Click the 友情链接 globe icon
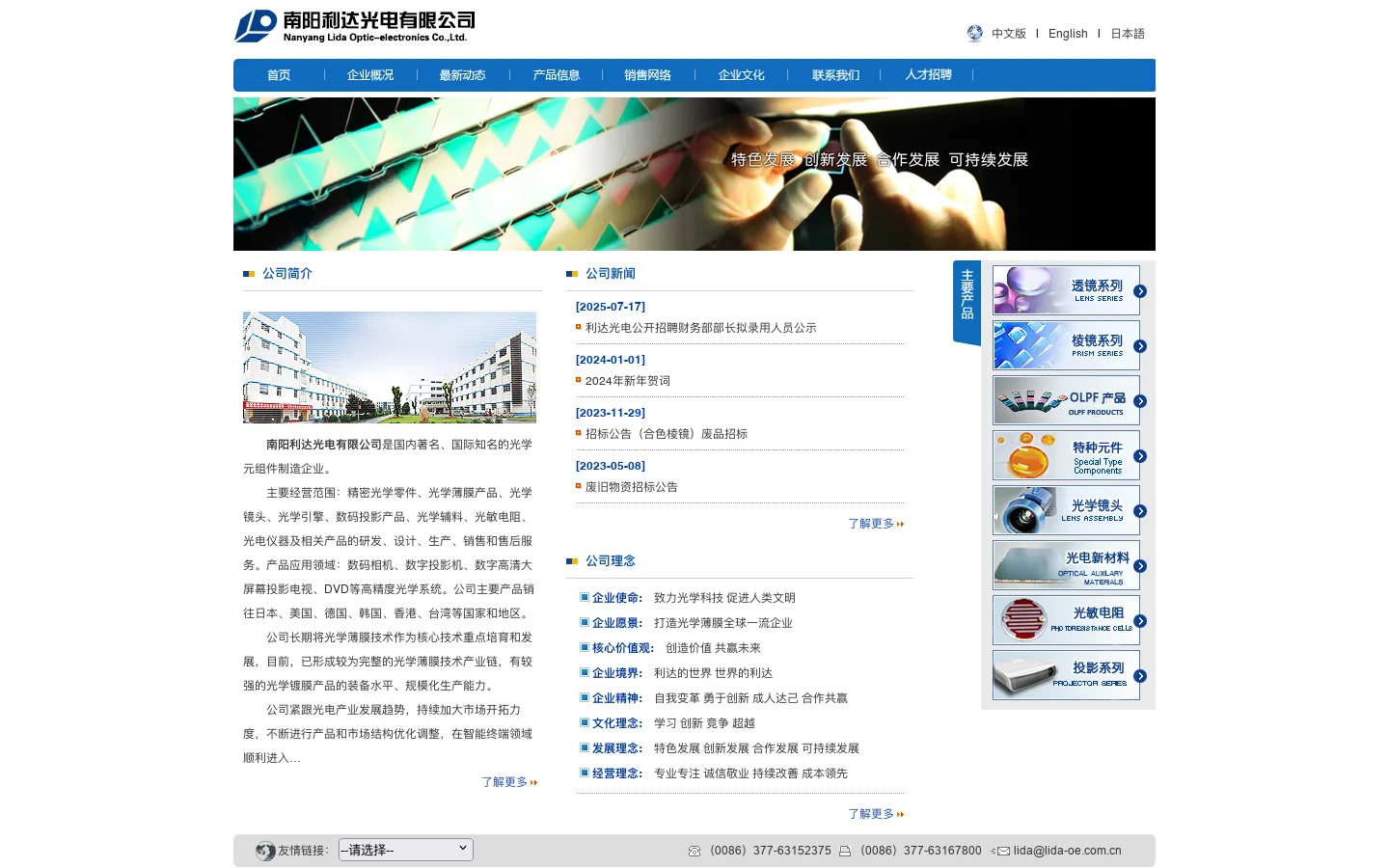 (x=265, y=851)
